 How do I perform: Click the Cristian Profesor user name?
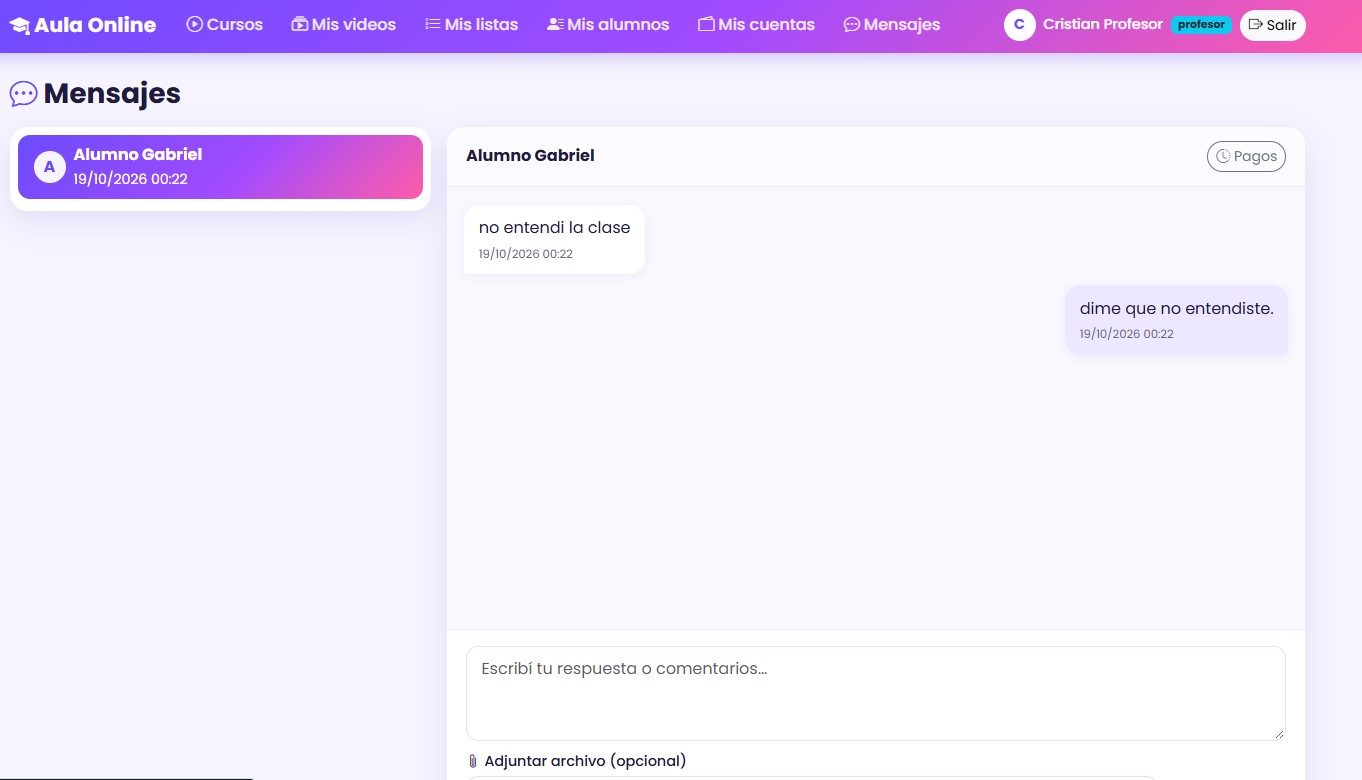(1103, 24)
